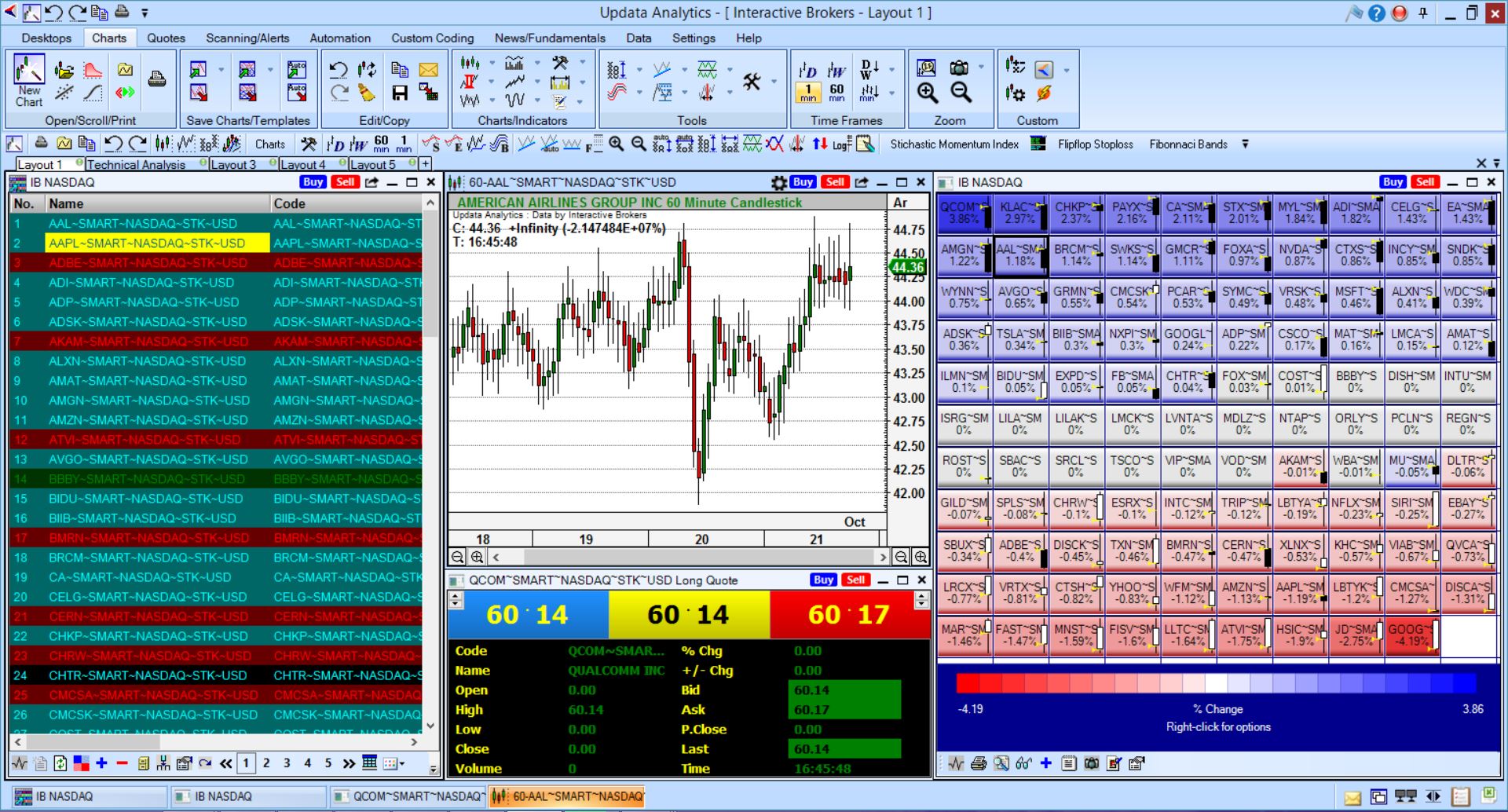Click the printer icon in Open/Scroll/Print group
The image size is (1508, 812).
157,79
